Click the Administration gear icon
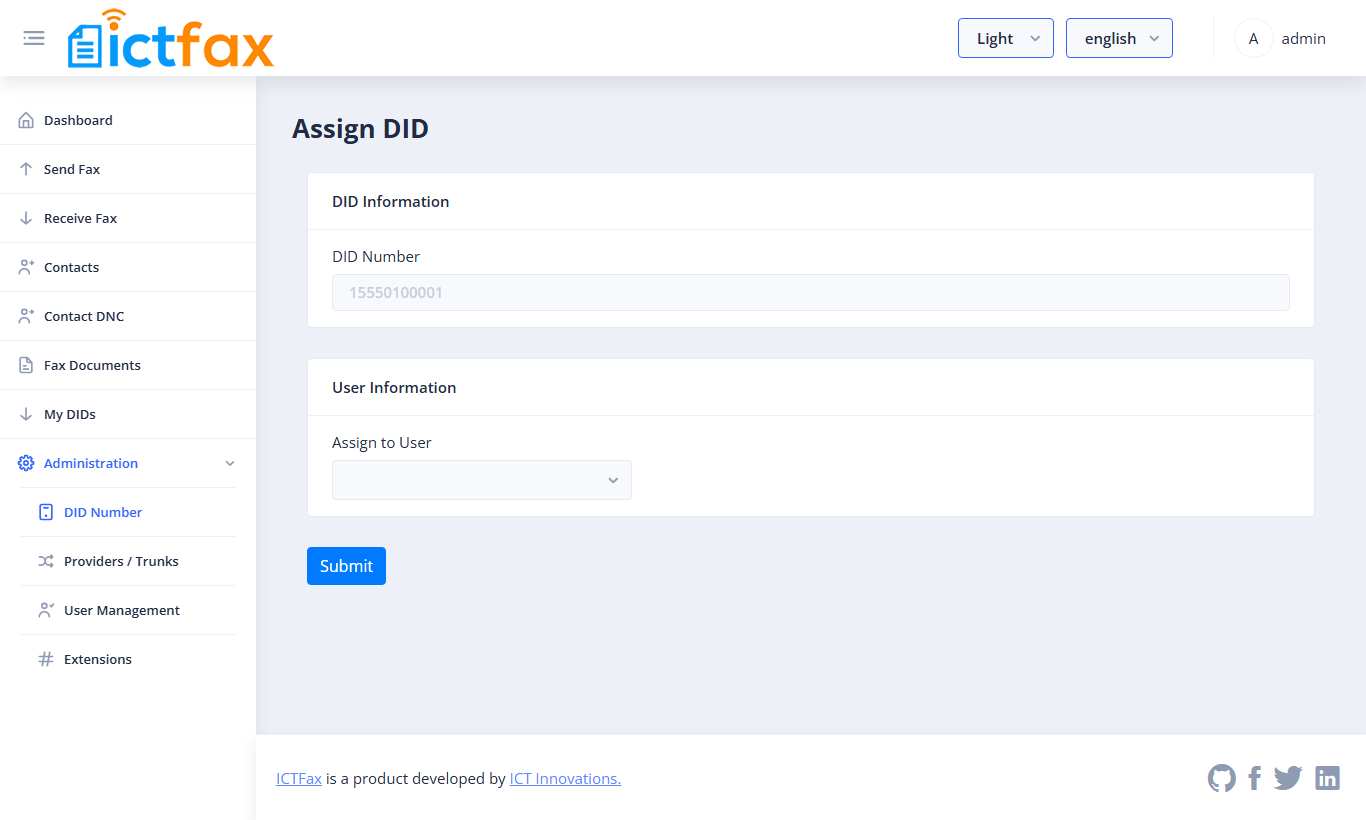Image resolution: width=1366 pixels, height=820 pixels. point(26,463)
